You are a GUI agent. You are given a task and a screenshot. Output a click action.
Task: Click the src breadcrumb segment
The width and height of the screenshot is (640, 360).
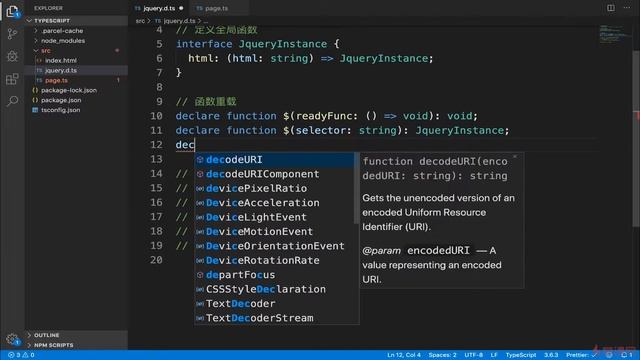[x=140, y=21]
